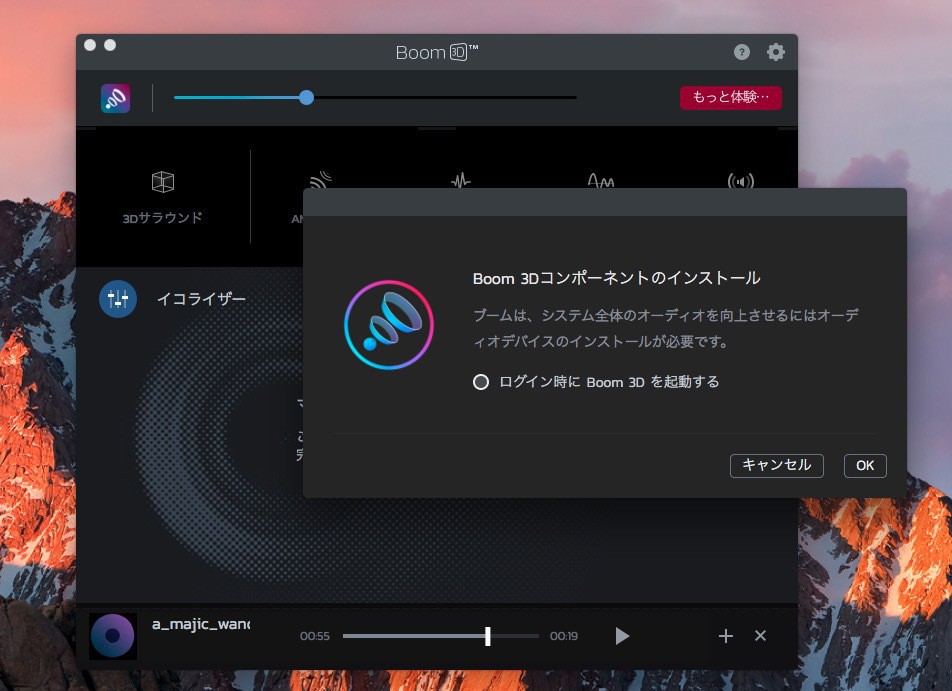Click the もっと体験… button

click(730, 97)
